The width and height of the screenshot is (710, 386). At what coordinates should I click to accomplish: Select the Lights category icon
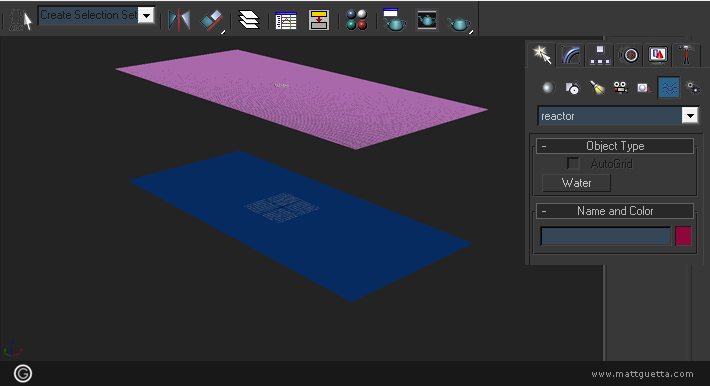pos(597,87)
